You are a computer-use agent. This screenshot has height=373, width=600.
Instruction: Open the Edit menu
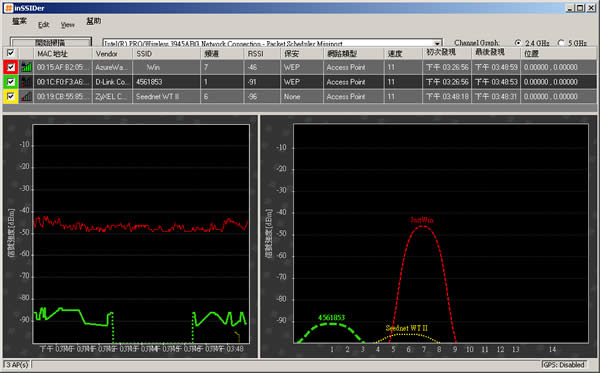point(43,25)
